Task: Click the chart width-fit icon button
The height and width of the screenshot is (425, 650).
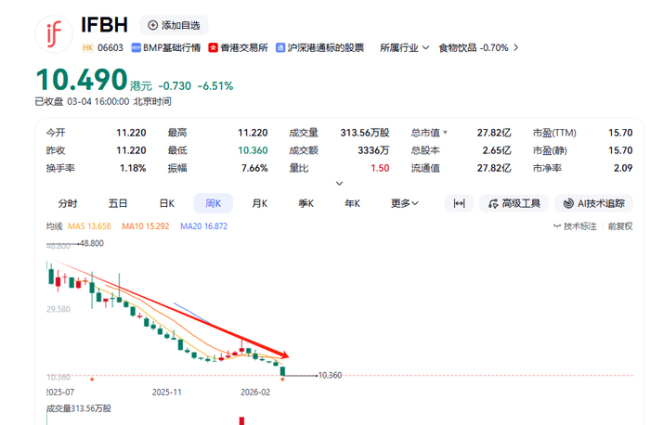Action: coord(459,204)
